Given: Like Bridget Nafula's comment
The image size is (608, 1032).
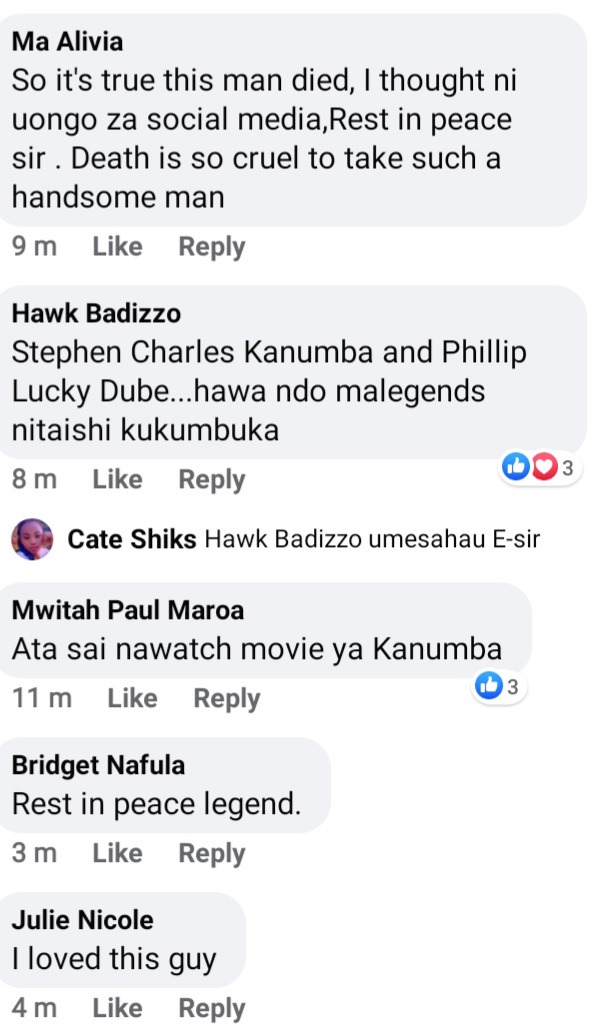Looking at the screenshot, I should coord(117,853).
